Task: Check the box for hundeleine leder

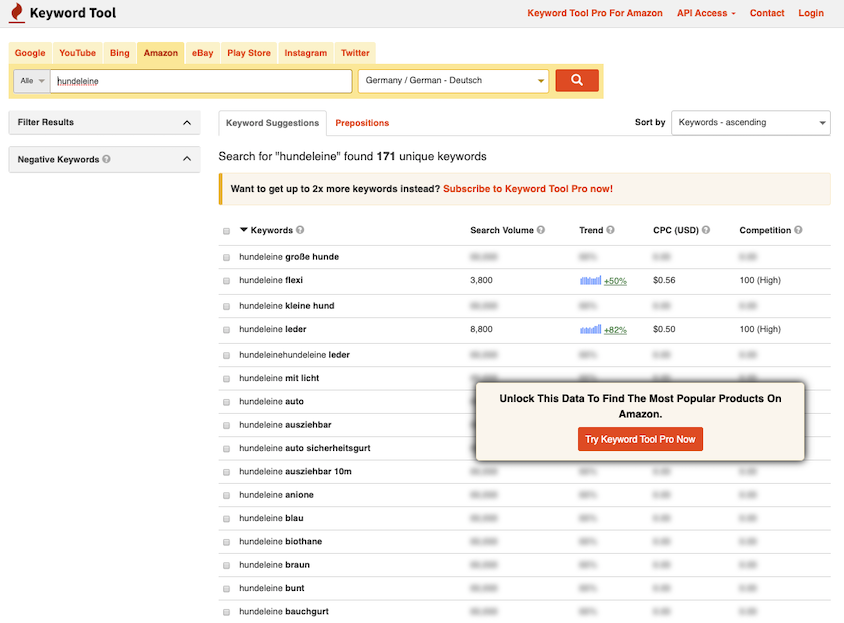Action: point(226,330)
